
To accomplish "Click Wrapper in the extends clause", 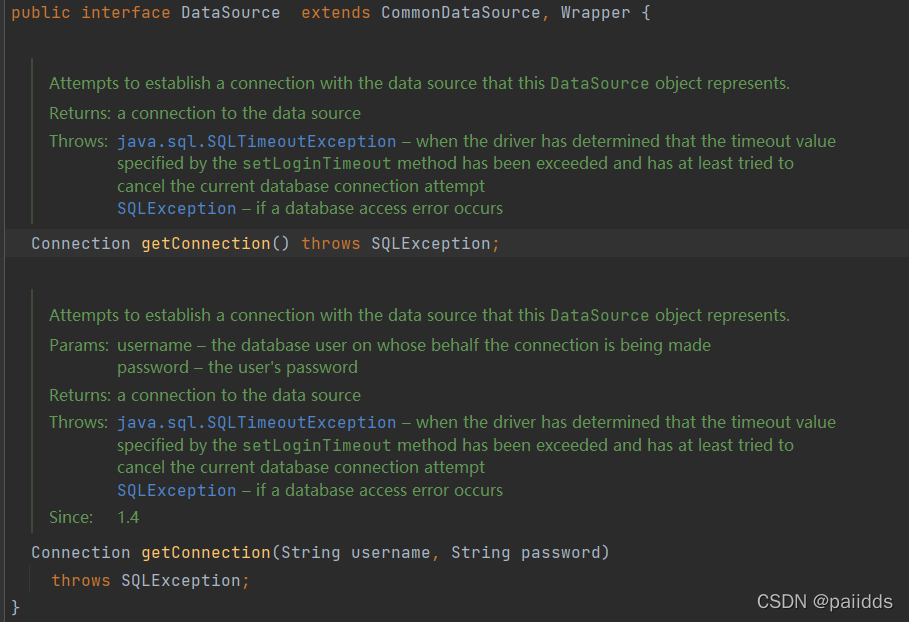I will 595,13.
